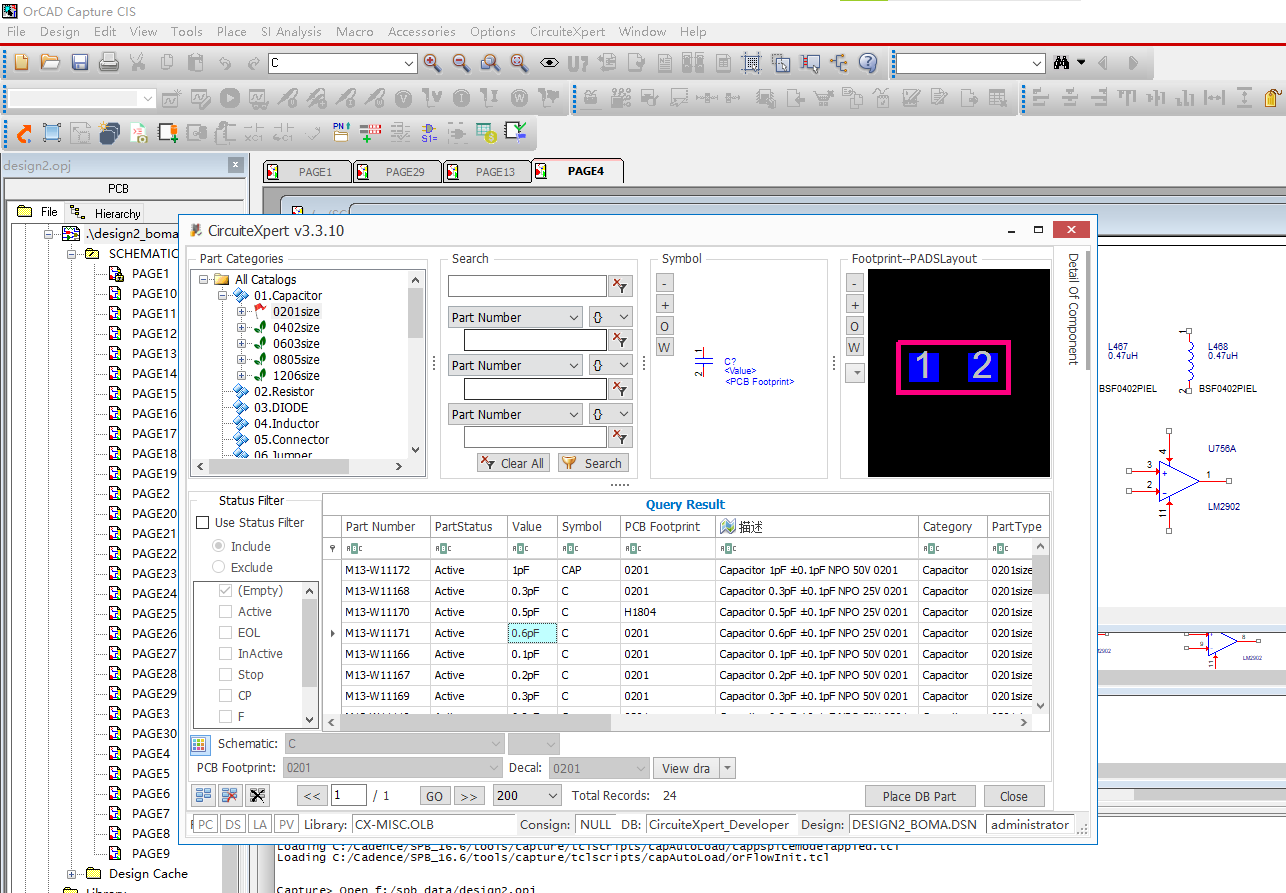Click the Clear All button

click(x=513, y=463)
